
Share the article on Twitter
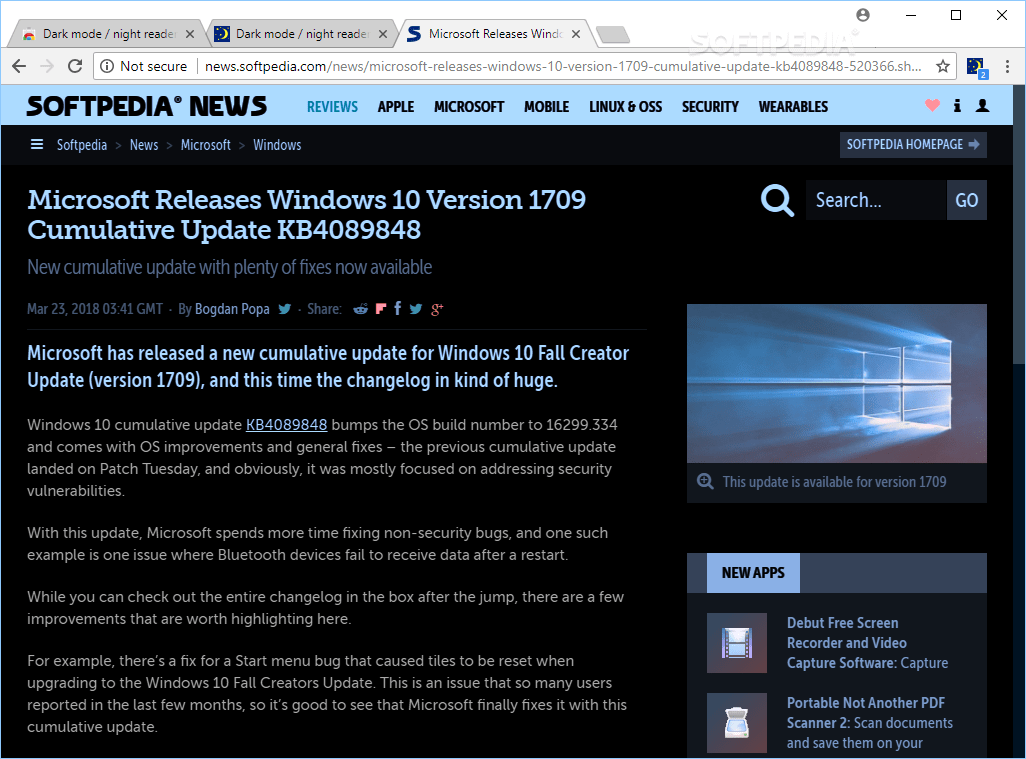[x=416, y=309]
